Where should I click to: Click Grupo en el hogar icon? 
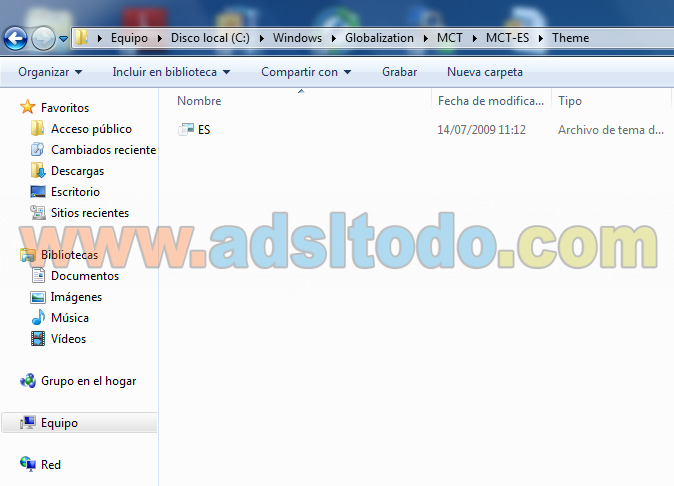click(28, 381)
